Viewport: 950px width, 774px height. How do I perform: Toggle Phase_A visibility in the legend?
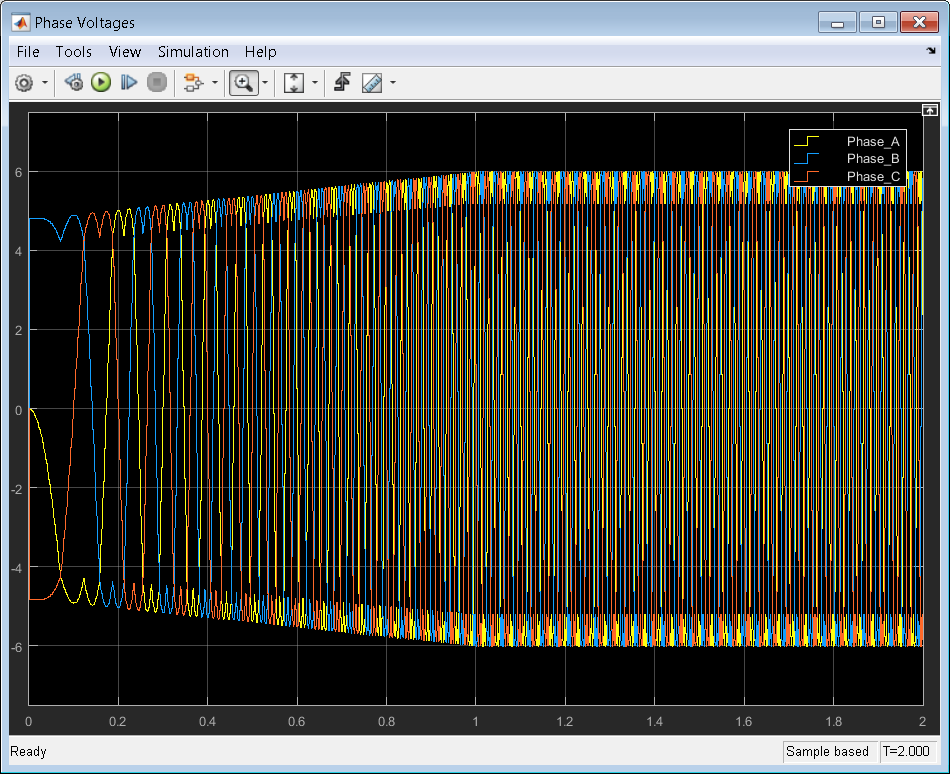873,141
